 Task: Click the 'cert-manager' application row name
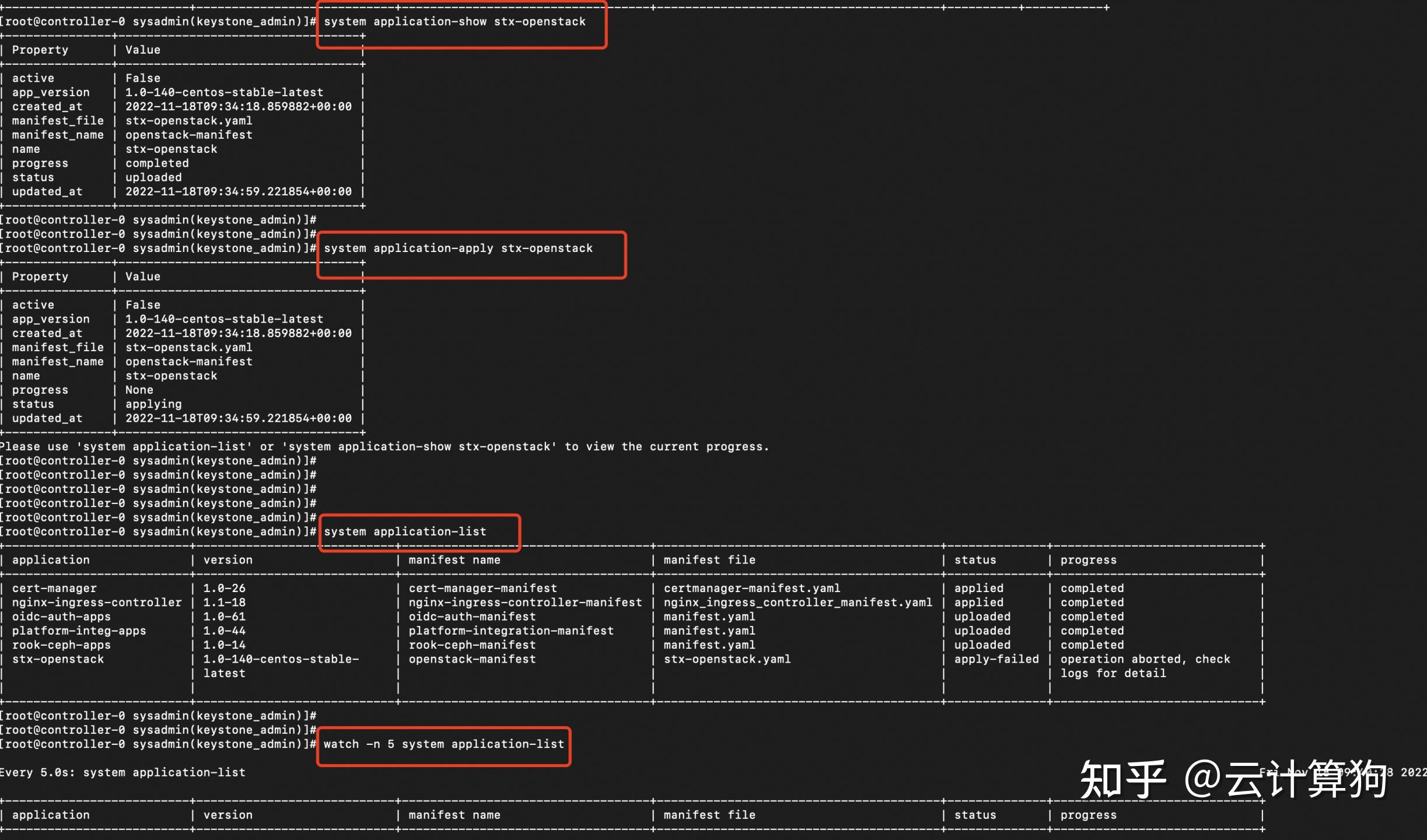[54, 589]
